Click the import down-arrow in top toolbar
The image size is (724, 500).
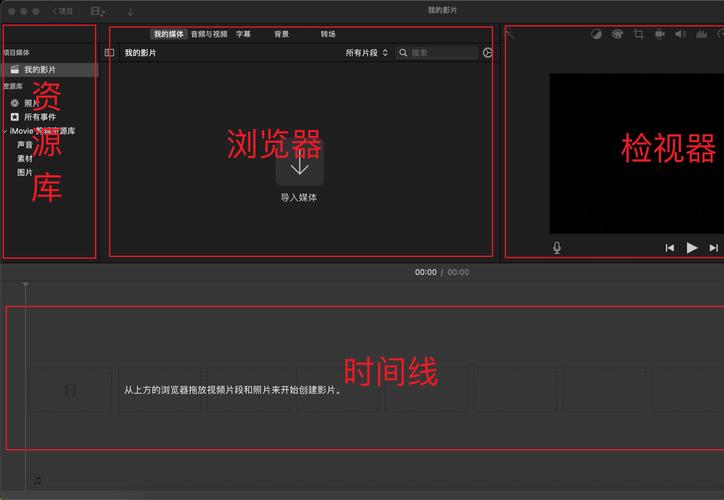pos(130,12)
